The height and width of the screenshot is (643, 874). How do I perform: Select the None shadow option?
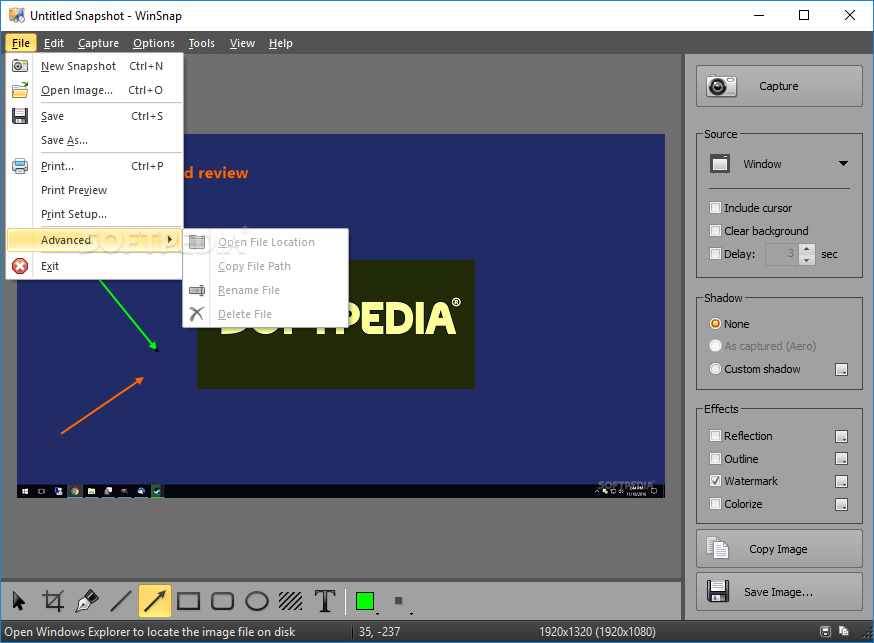tap(715, 324)
